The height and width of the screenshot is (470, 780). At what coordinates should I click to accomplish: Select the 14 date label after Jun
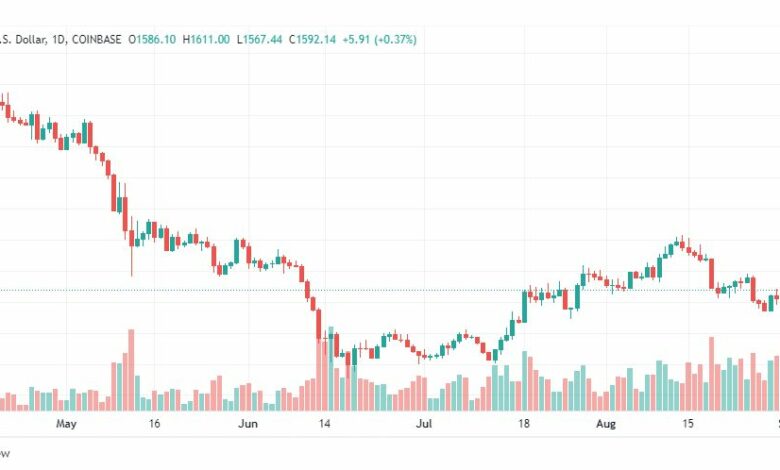(324, 424)
